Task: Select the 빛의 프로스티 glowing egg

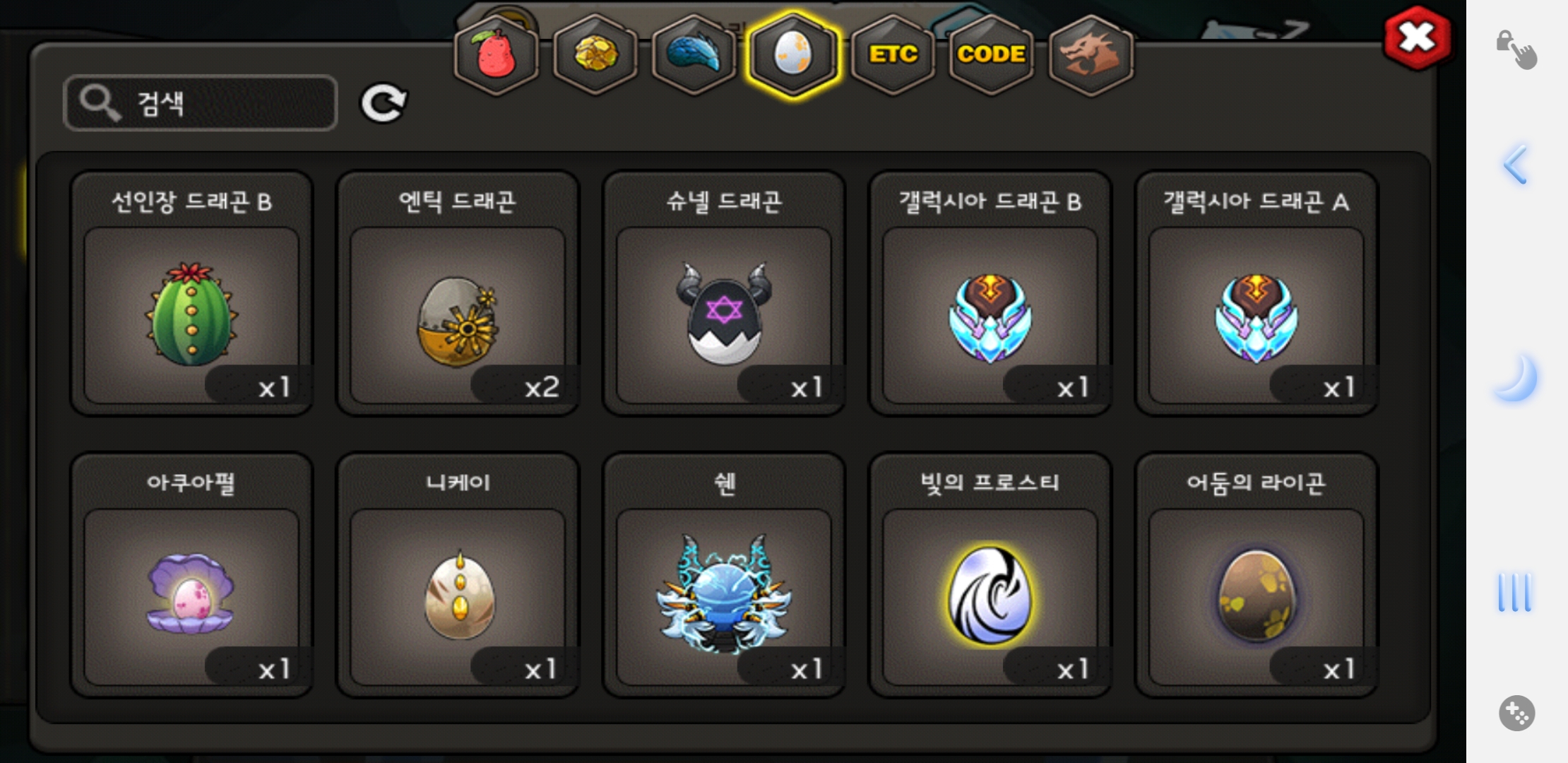Action: pyautogui.click(x=990, y=575)
